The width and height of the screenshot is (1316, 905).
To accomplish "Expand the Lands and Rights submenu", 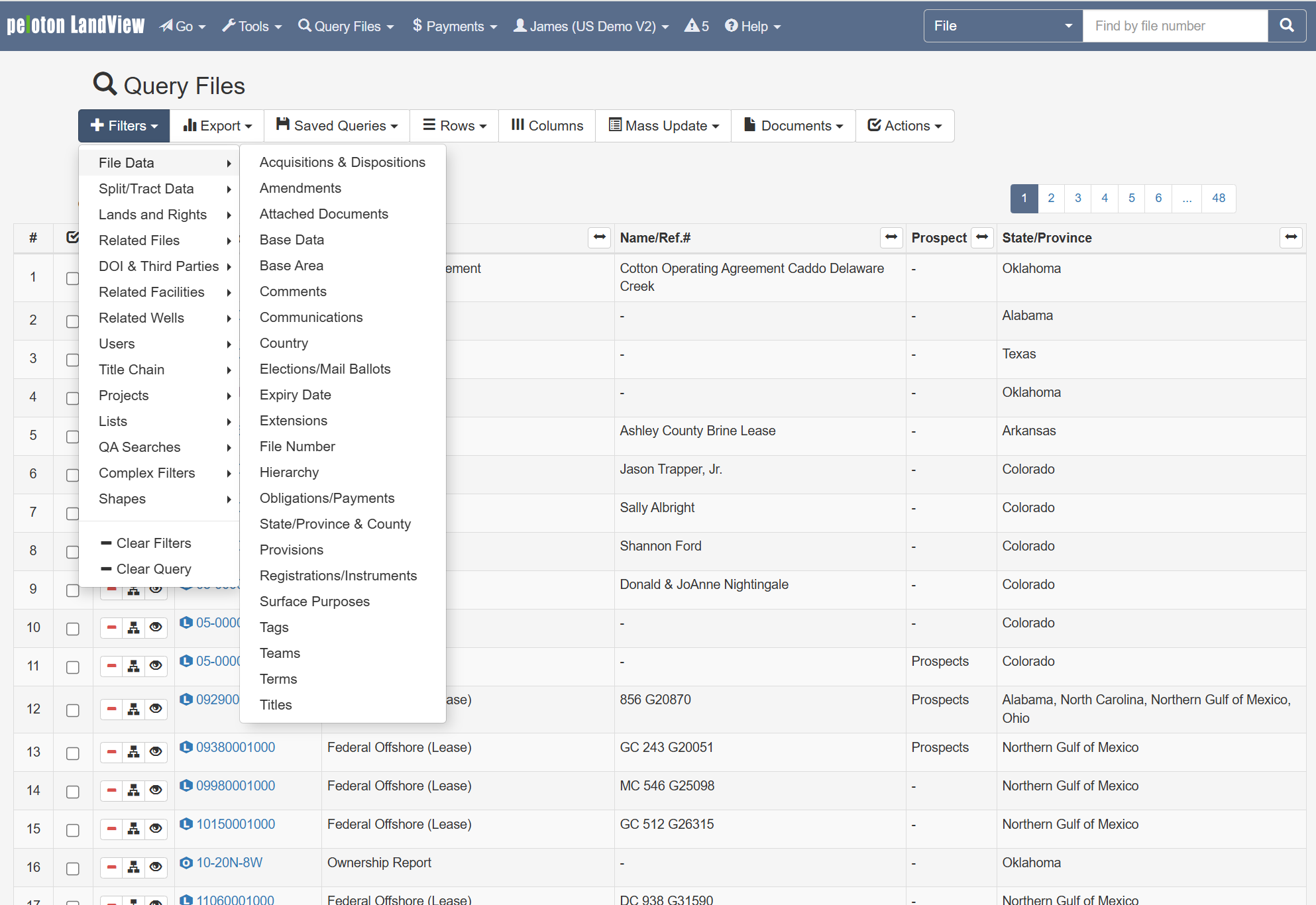I will (x=152, y=214).
